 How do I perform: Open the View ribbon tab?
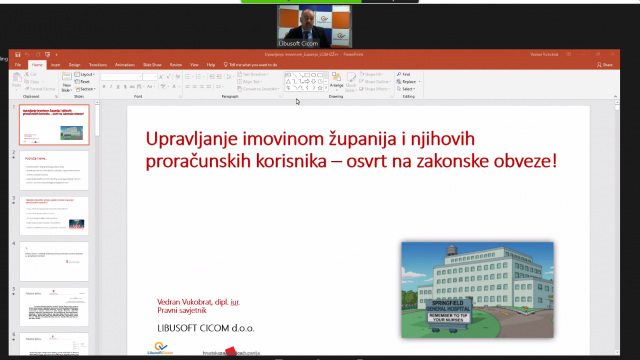pos(194,65)
